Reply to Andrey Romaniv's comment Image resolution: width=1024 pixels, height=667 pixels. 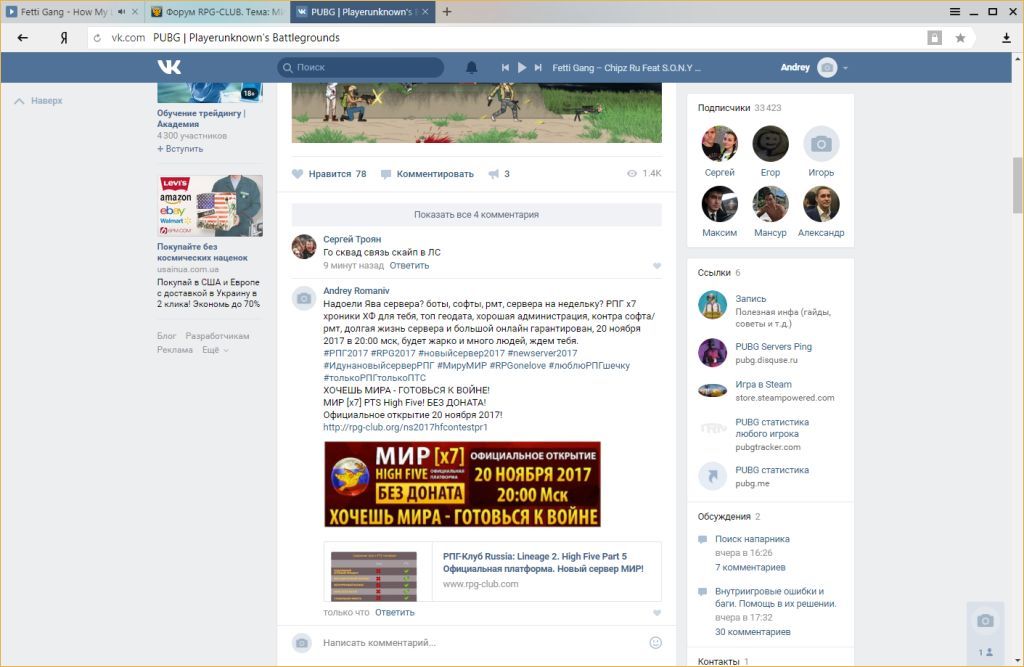[394, 612]
